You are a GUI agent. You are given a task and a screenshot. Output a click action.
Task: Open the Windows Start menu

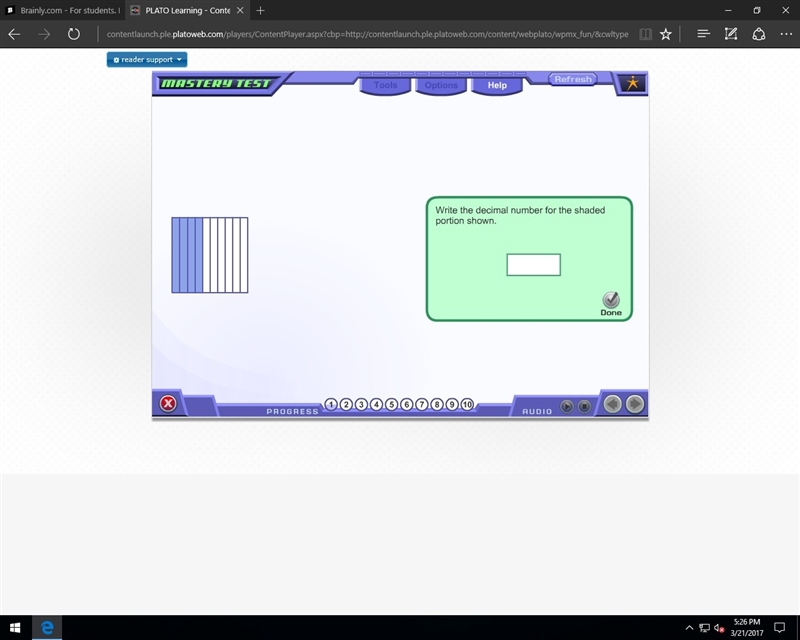(15, 627)
